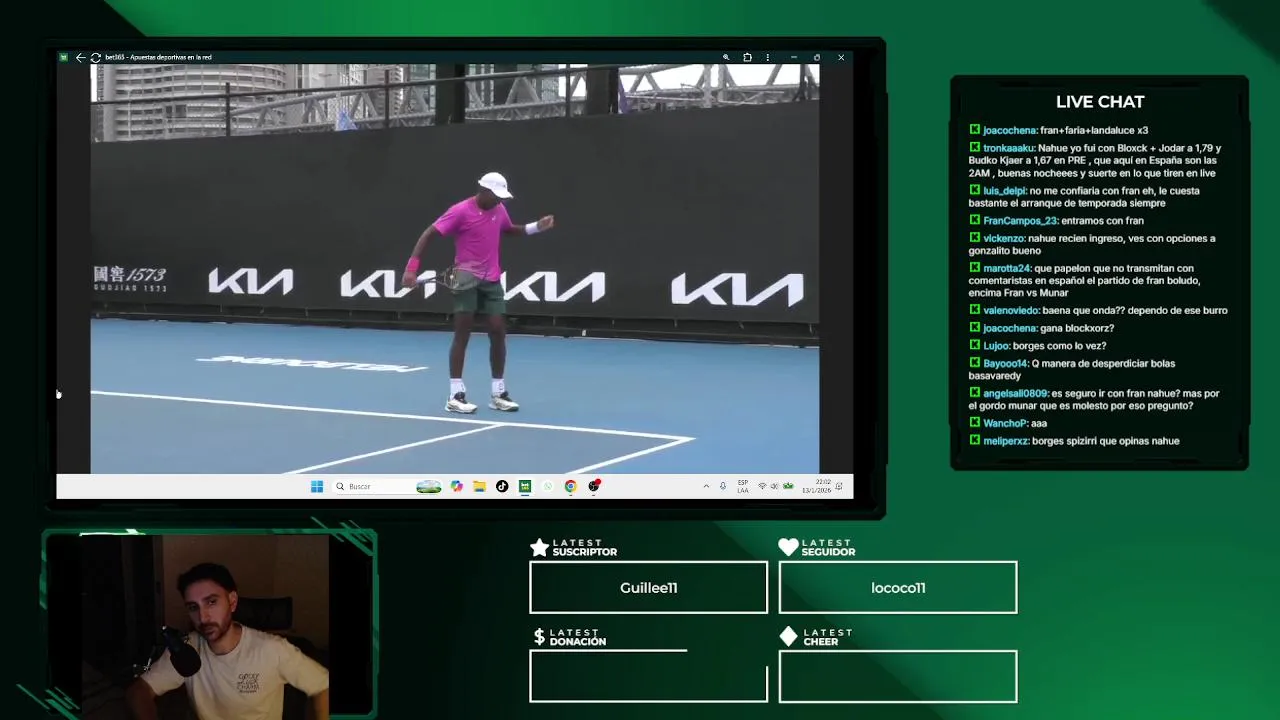Click the Buscar search box in the taskbar

[x=388, y=486]
